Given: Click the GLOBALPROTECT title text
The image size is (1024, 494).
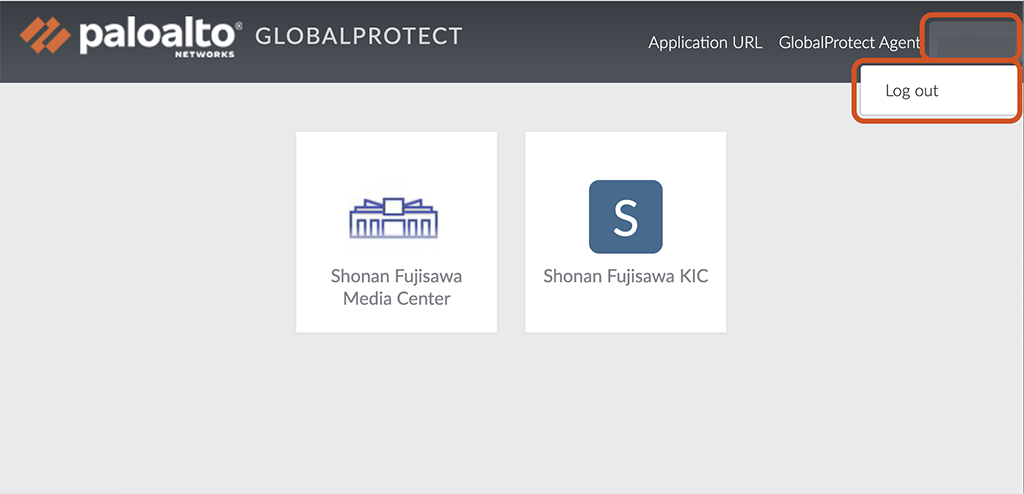Looking at the screenshot, I should click(359, 37).
